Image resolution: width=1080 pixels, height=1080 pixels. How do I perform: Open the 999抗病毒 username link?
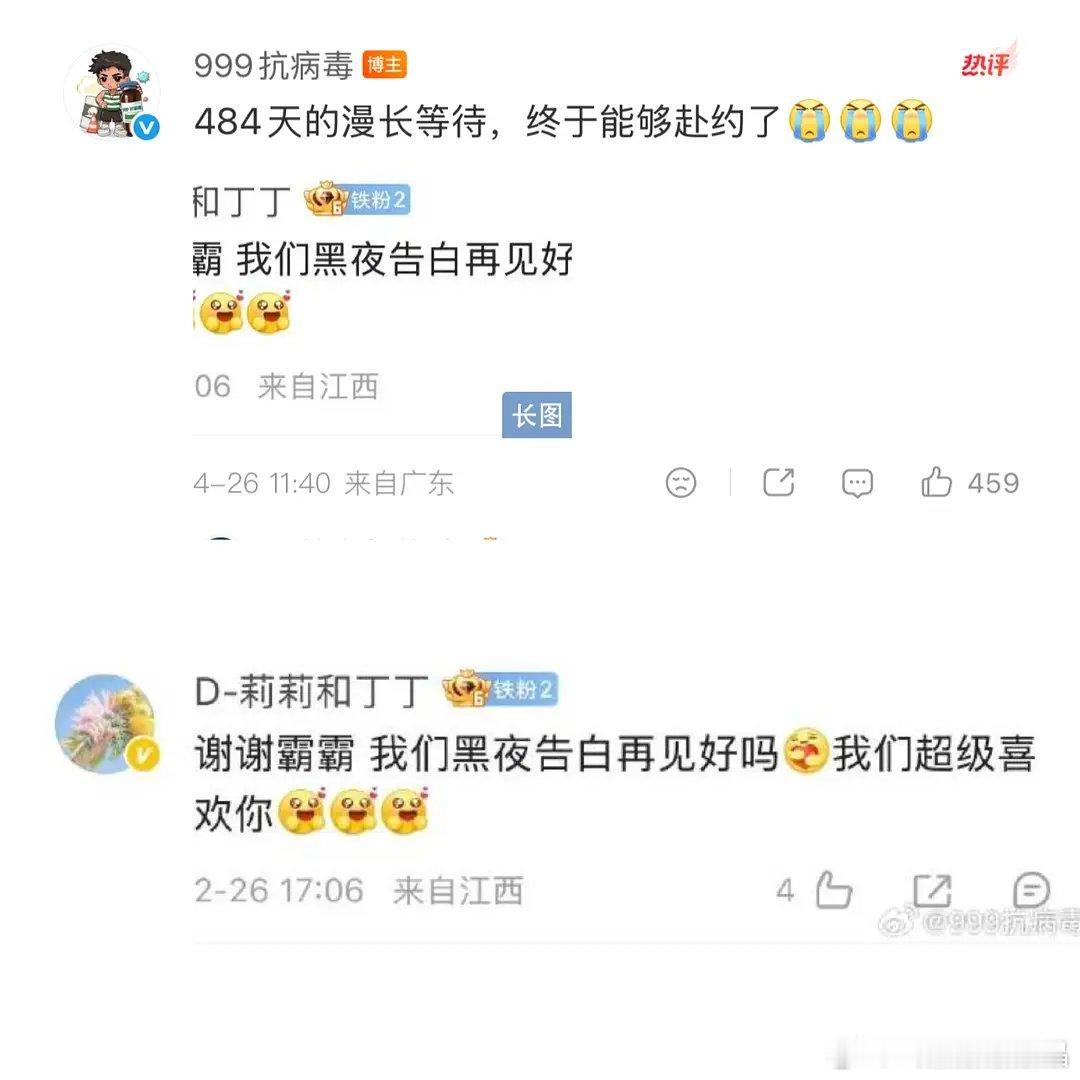click(273, 65)
